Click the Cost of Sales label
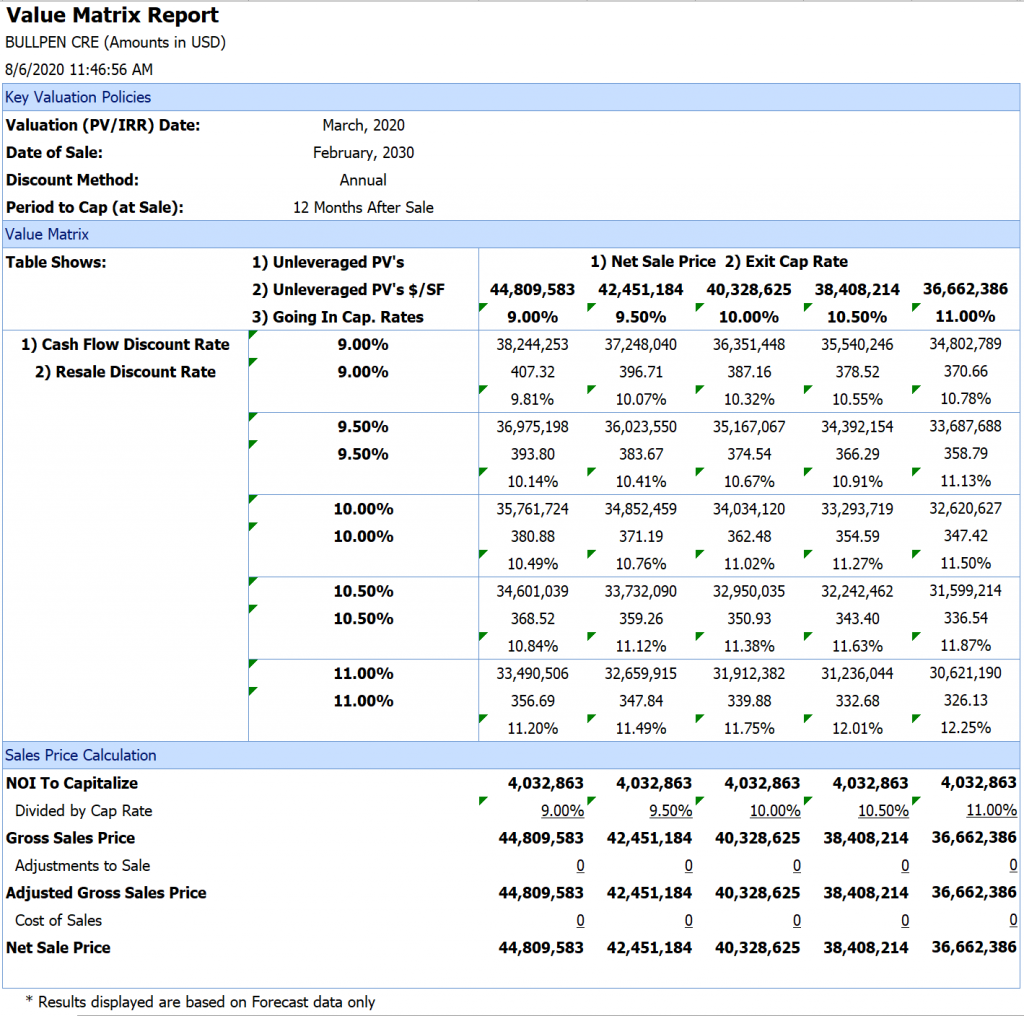The width and height of the screenshot is (1024, 1016). [58, 921]
